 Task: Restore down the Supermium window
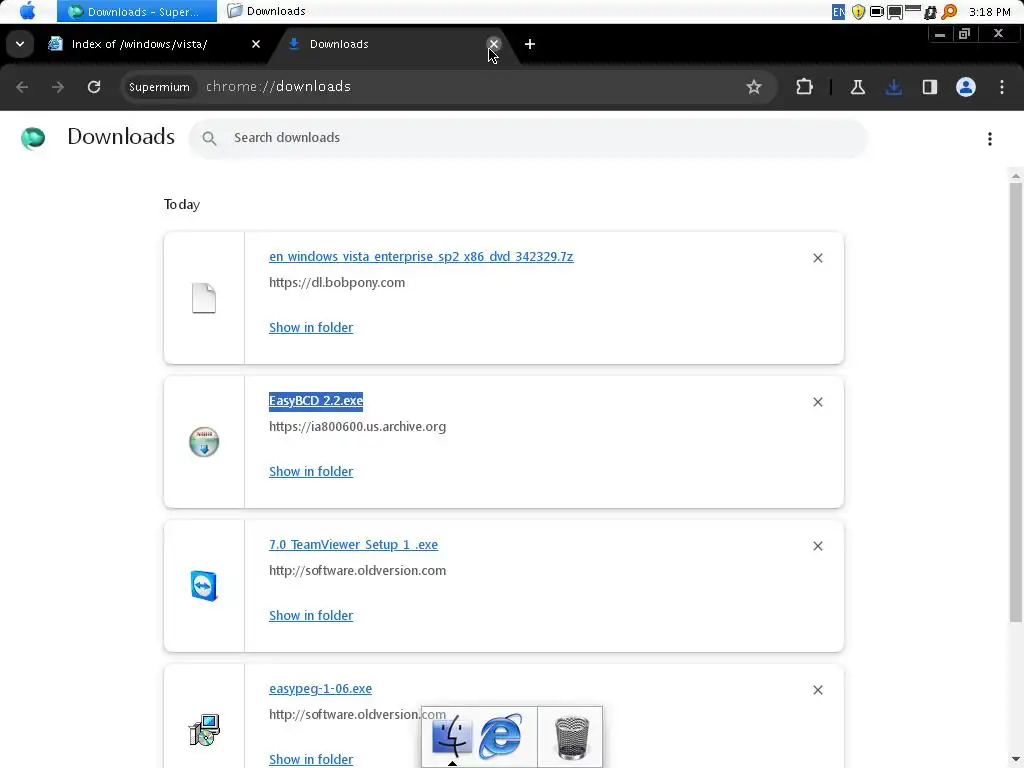tap(965, 34)
